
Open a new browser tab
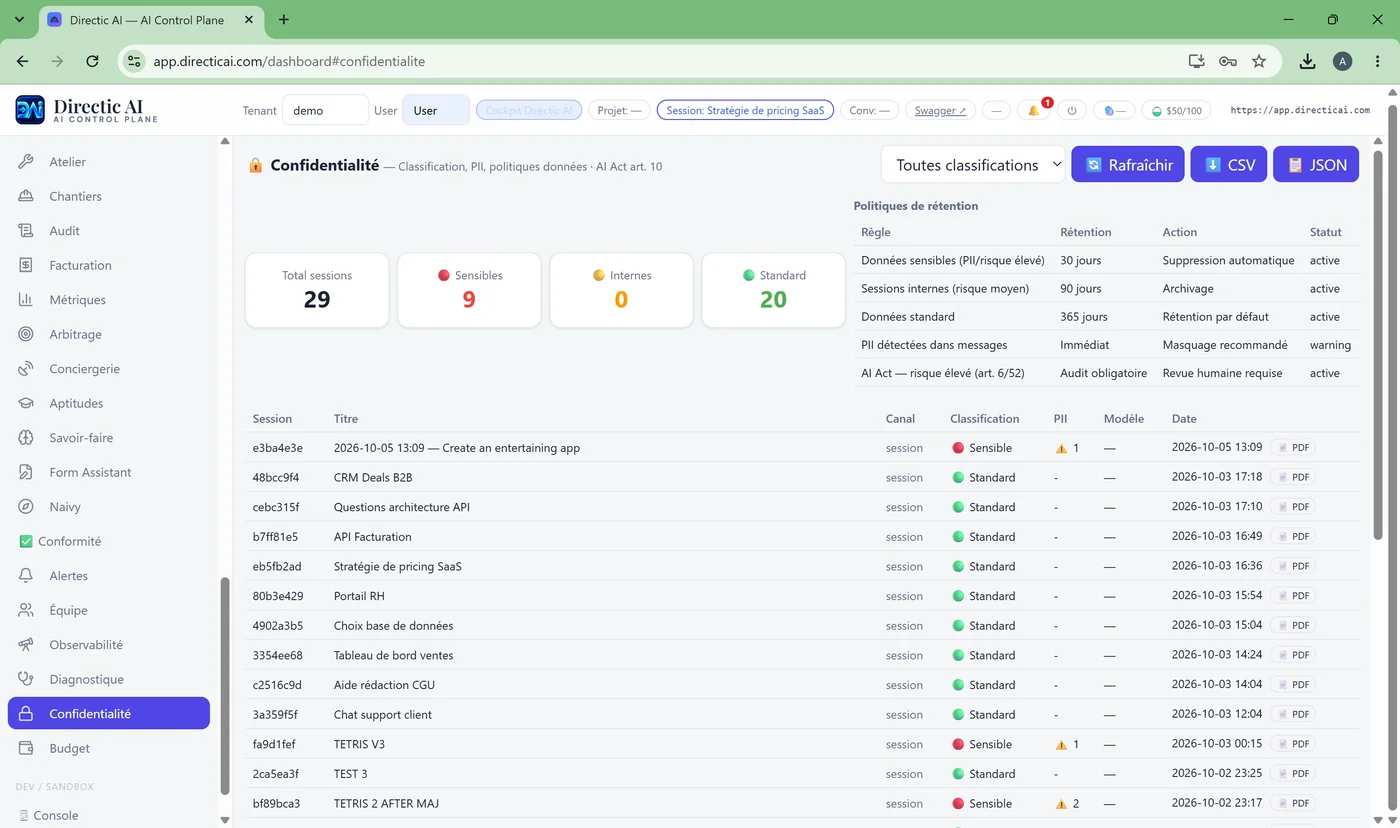pos(284,19)
